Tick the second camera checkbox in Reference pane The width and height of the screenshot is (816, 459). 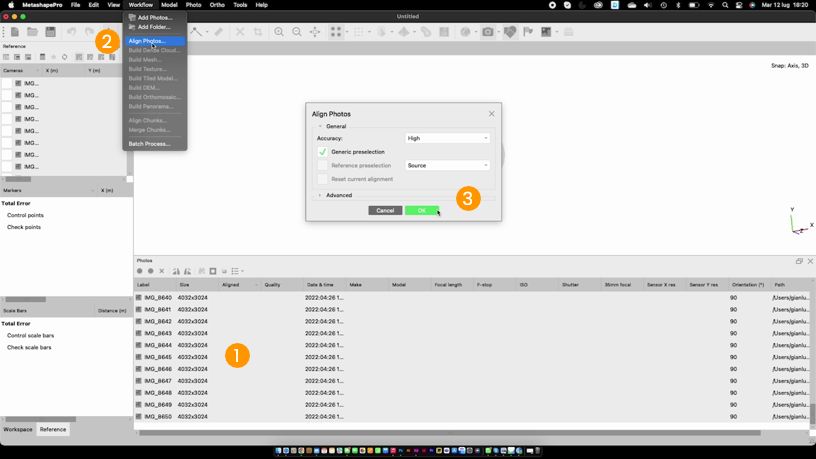6,95
